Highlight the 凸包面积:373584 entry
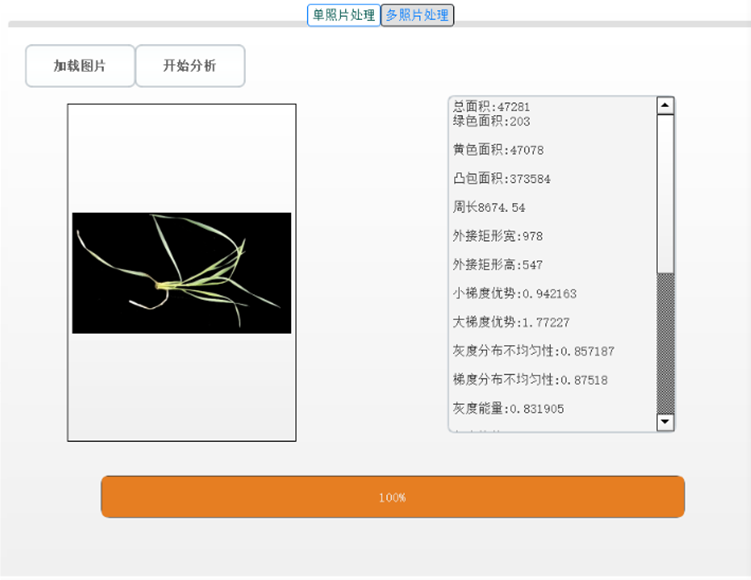 (501, 179)
